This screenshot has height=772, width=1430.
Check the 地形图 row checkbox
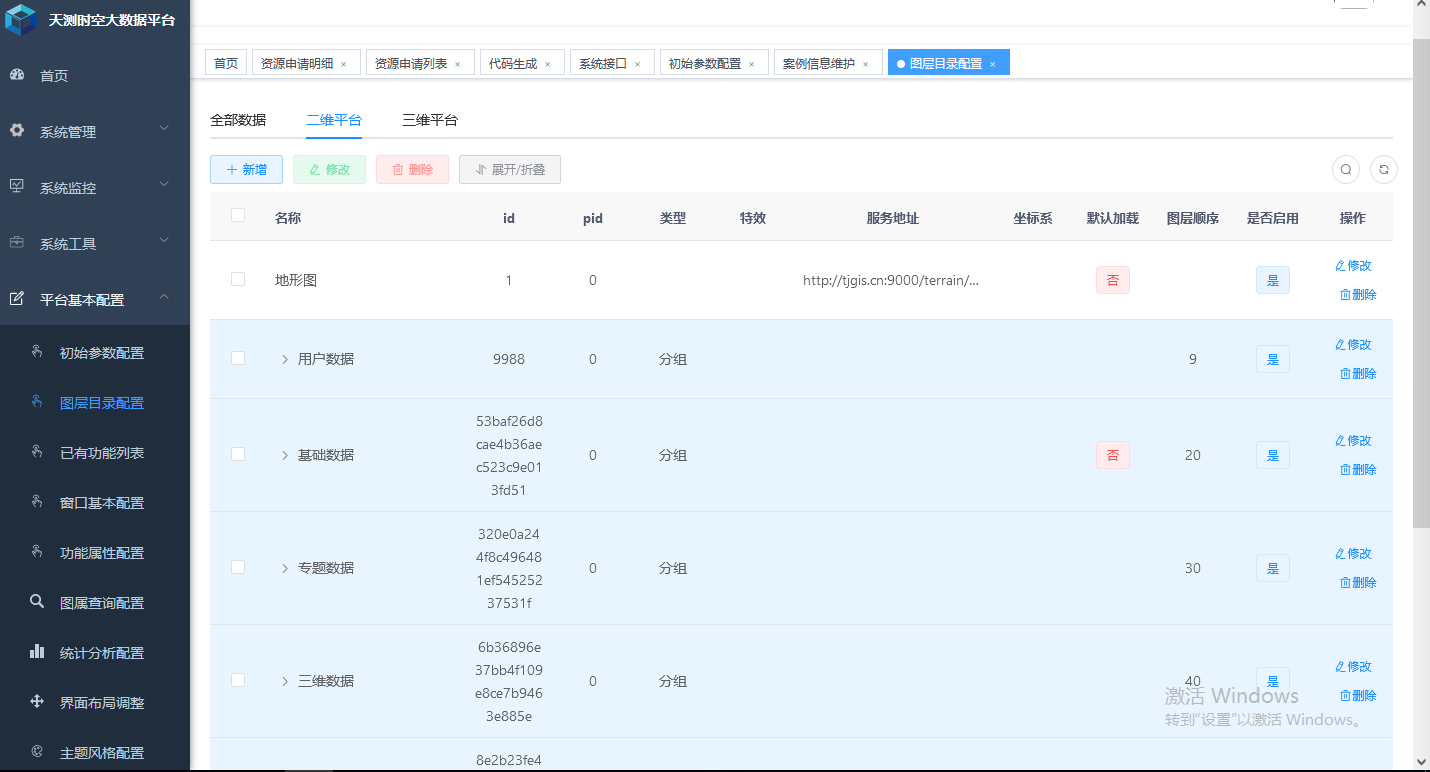(x=238, y=279)
